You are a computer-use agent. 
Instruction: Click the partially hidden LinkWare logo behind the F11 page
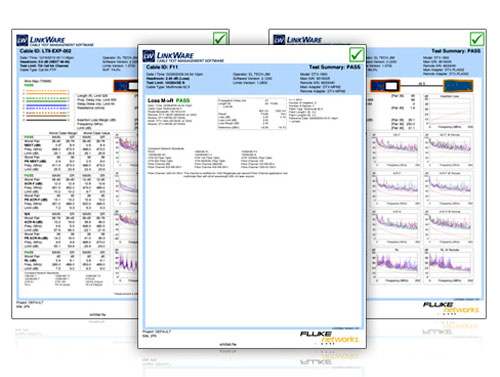[298, 39]
